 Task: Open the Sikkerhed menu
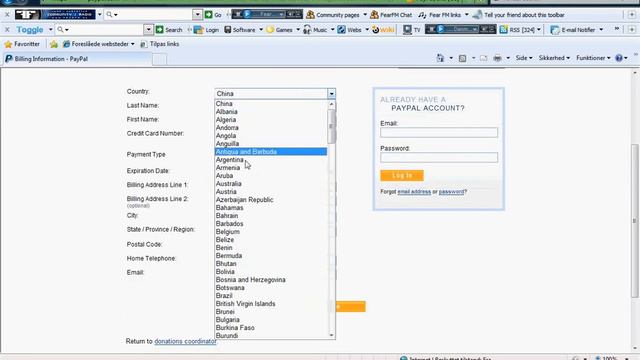point(554,58)
